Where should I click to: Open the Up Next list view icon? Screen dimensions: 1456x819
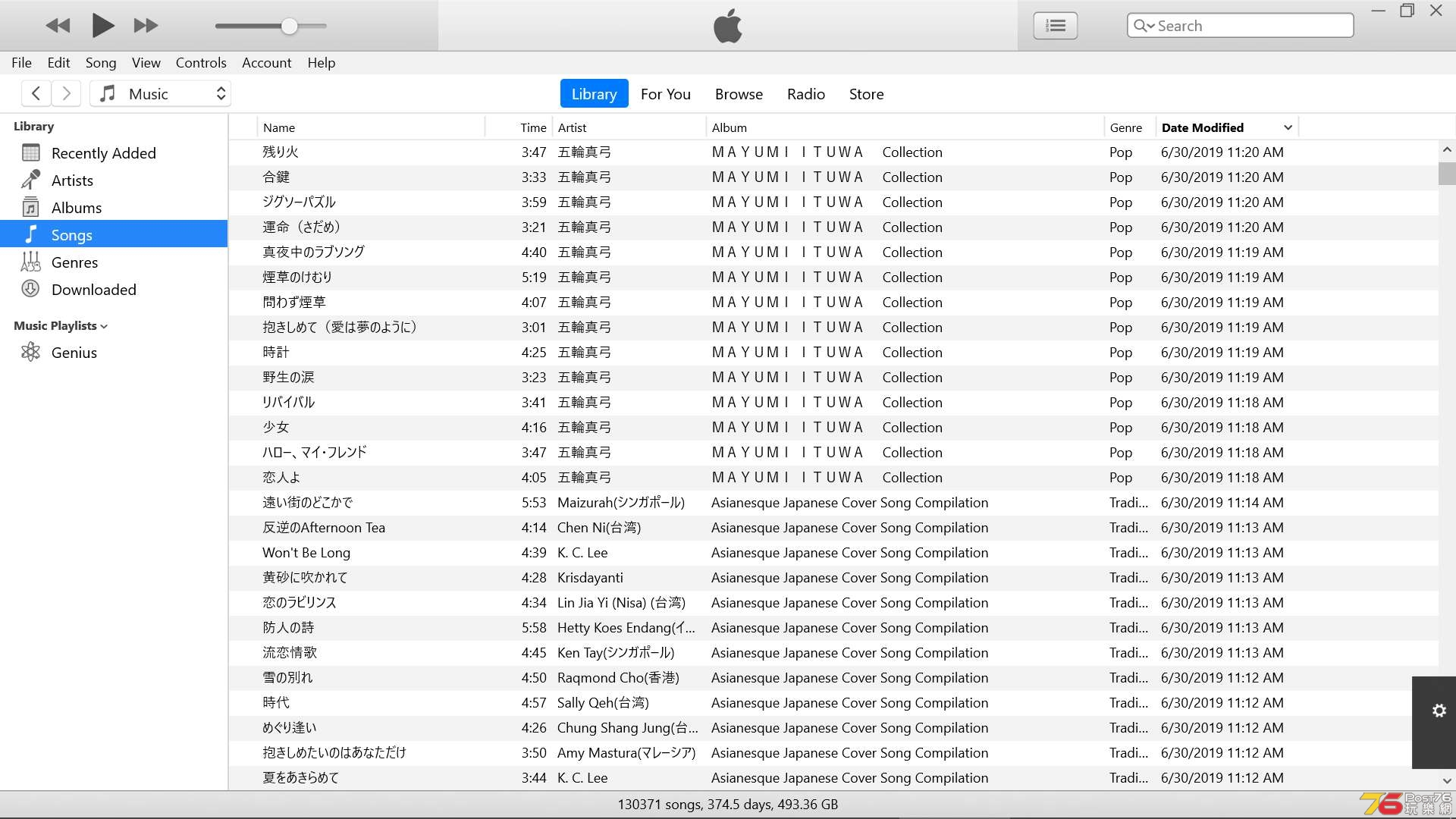[x=1055, y=26]
